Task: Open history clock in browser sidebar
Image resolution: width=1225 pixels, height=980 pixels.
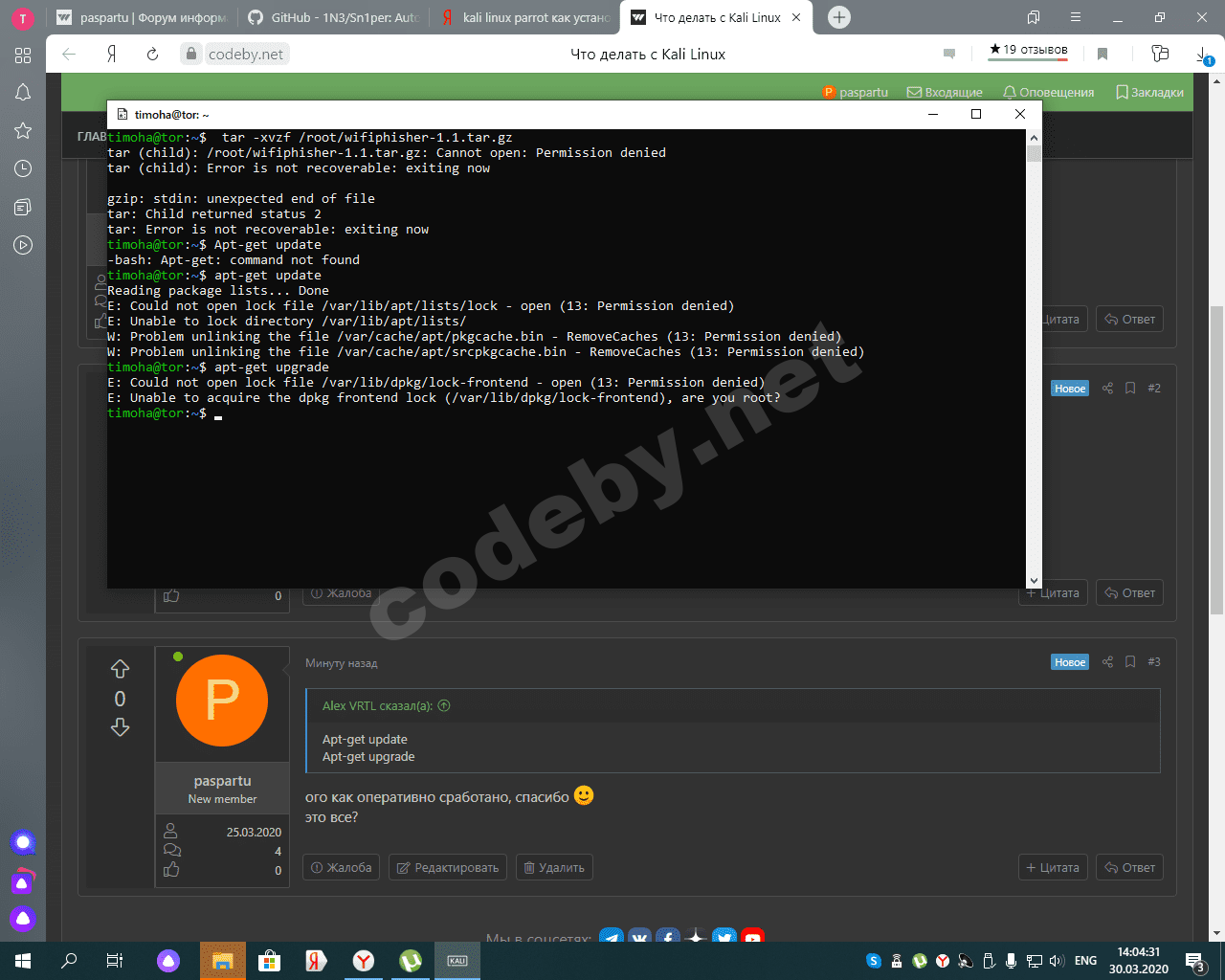Action: pos(23,169)
